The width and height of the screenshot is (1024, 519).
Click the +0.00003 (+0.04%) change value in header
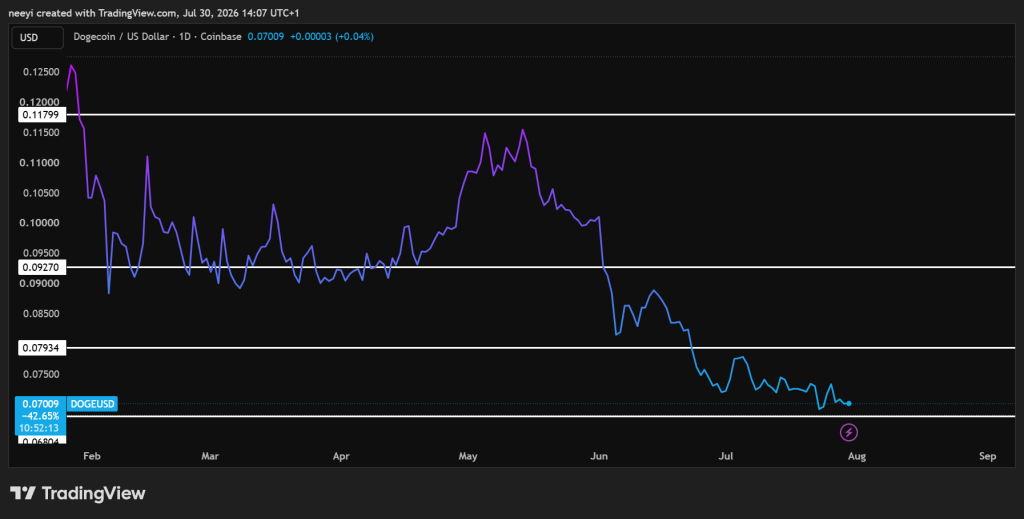[332, 37]
